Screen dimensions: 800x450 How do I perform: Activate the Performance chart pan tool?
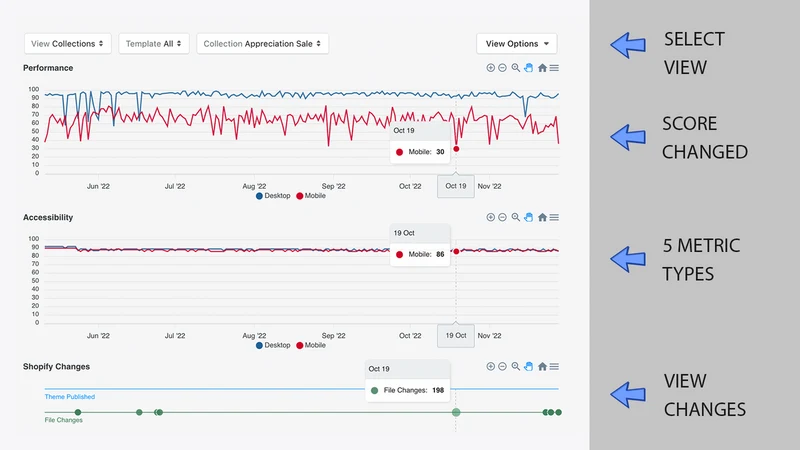point(529,68)
